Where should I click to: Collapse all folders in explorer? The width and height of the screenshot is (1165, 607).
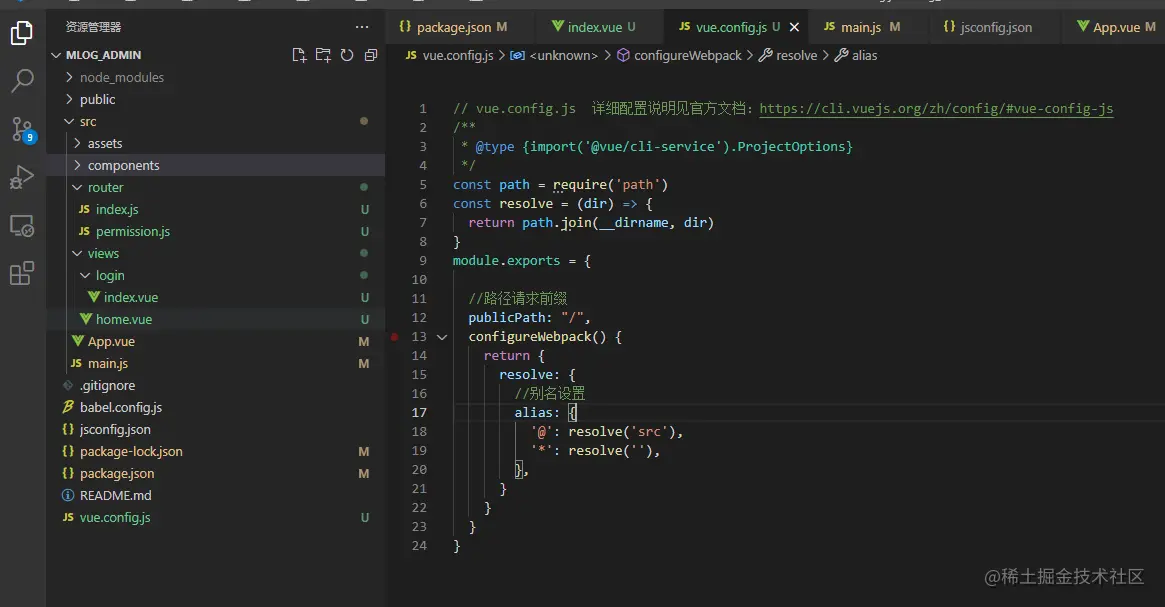371,55
